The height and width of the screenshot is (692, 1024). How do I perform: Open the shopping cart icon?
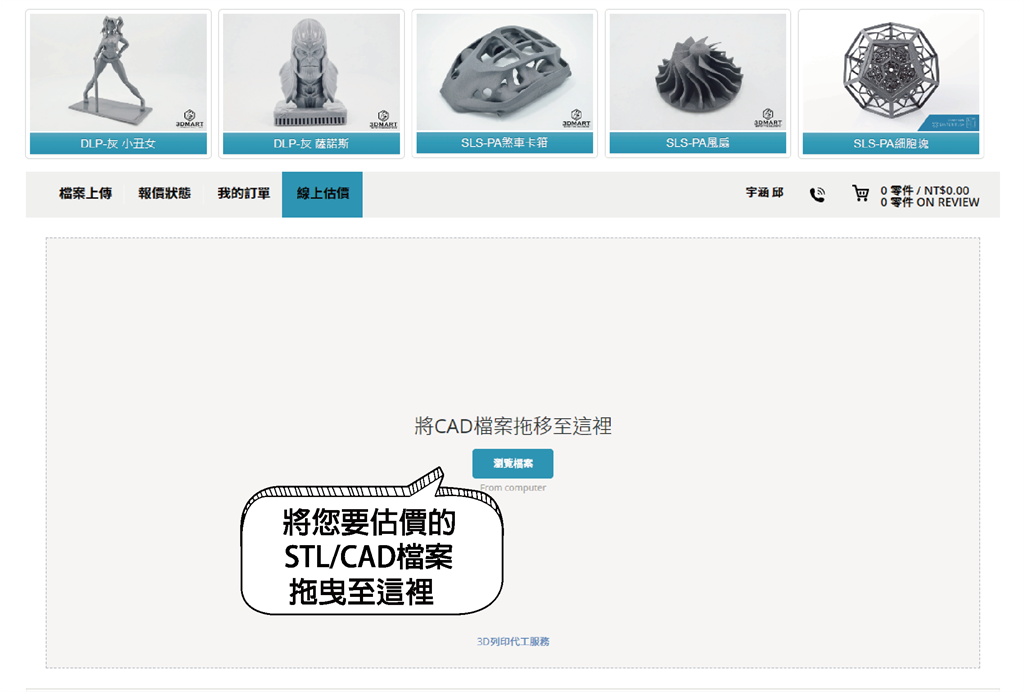pos(860,194)
